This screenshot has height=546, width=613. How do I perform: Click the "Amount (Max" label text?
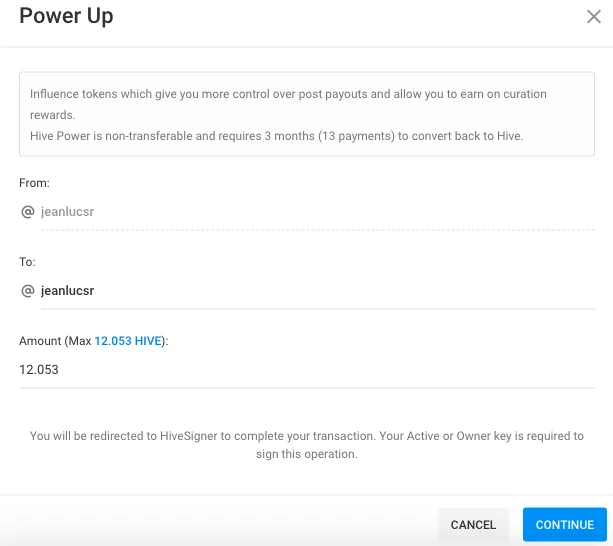pyautogui.click(x=55, y=341)
